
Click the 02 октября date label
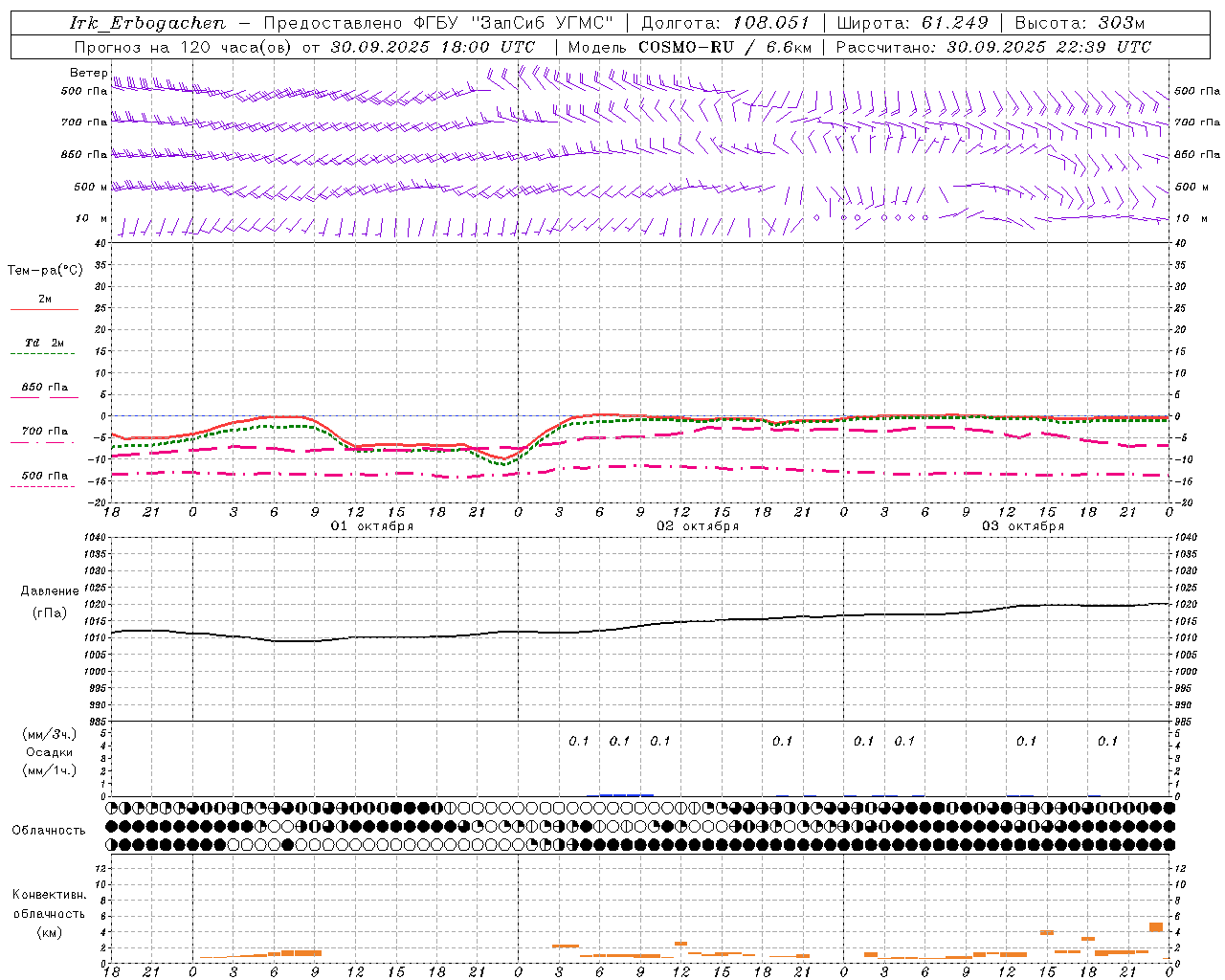click(698, 526)
